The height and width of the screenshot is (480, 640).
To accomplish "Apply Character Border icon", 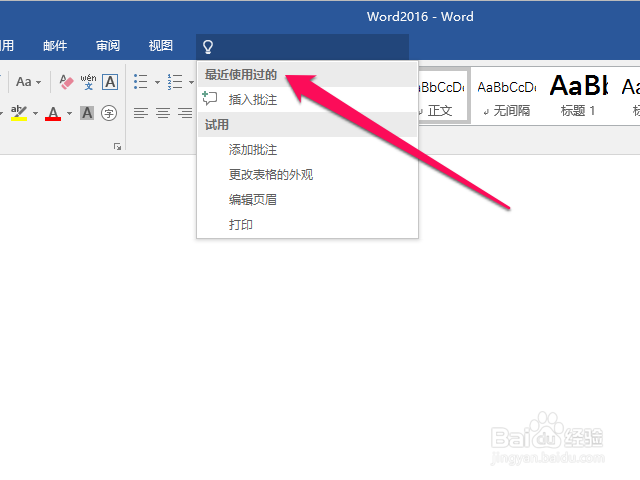I will 110,82.
